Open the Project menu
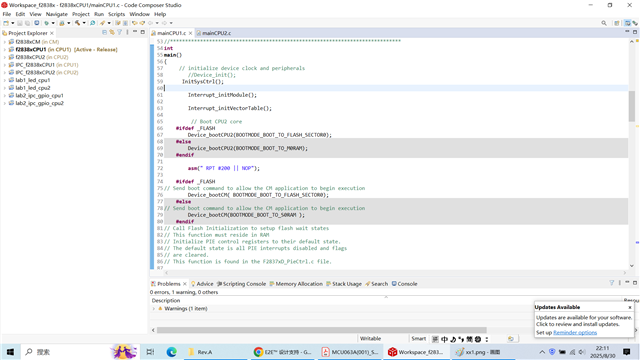 [x=81, y=14]
